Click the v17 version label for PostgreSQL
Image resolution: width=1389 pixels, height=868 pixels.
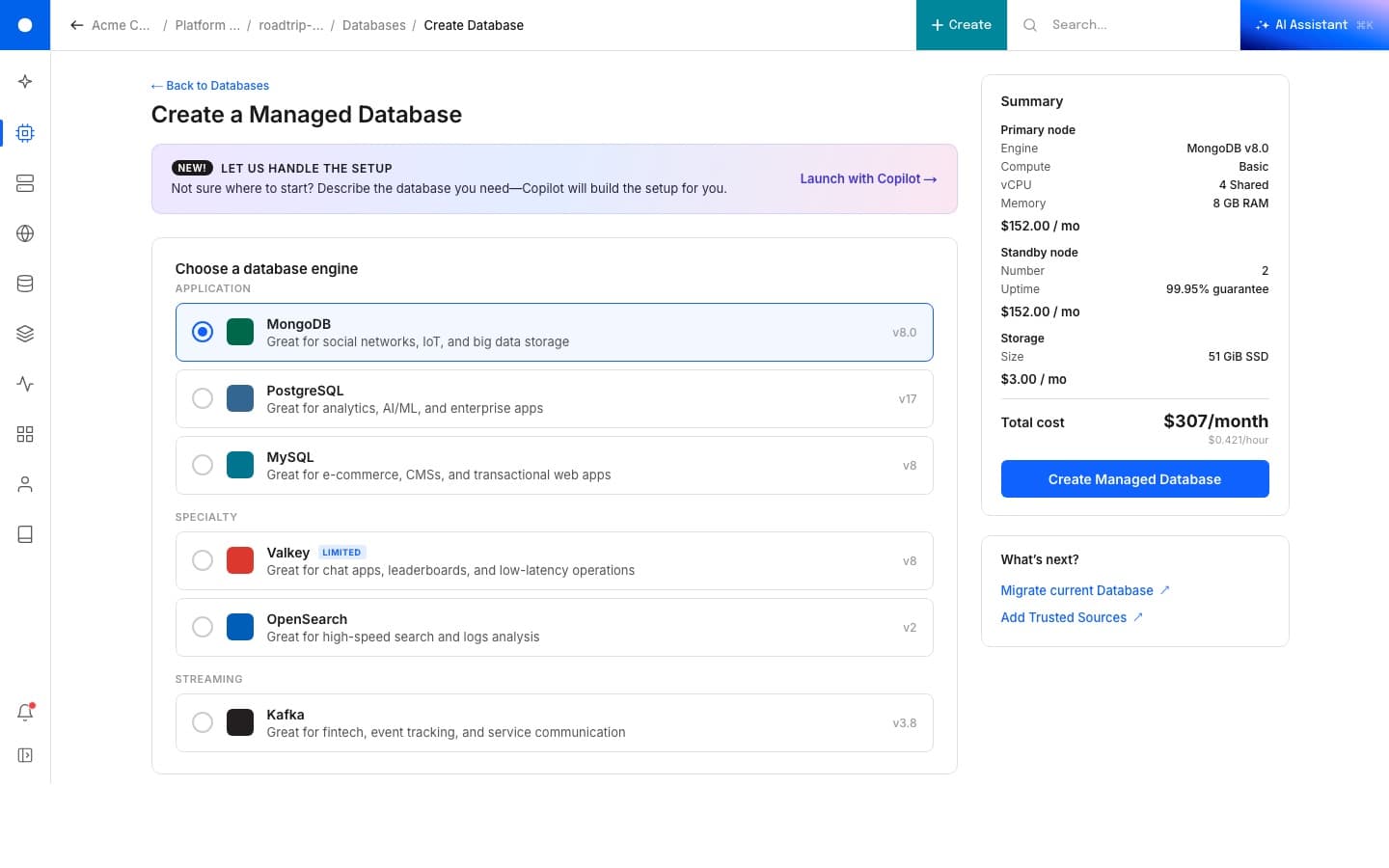point(908,398)
